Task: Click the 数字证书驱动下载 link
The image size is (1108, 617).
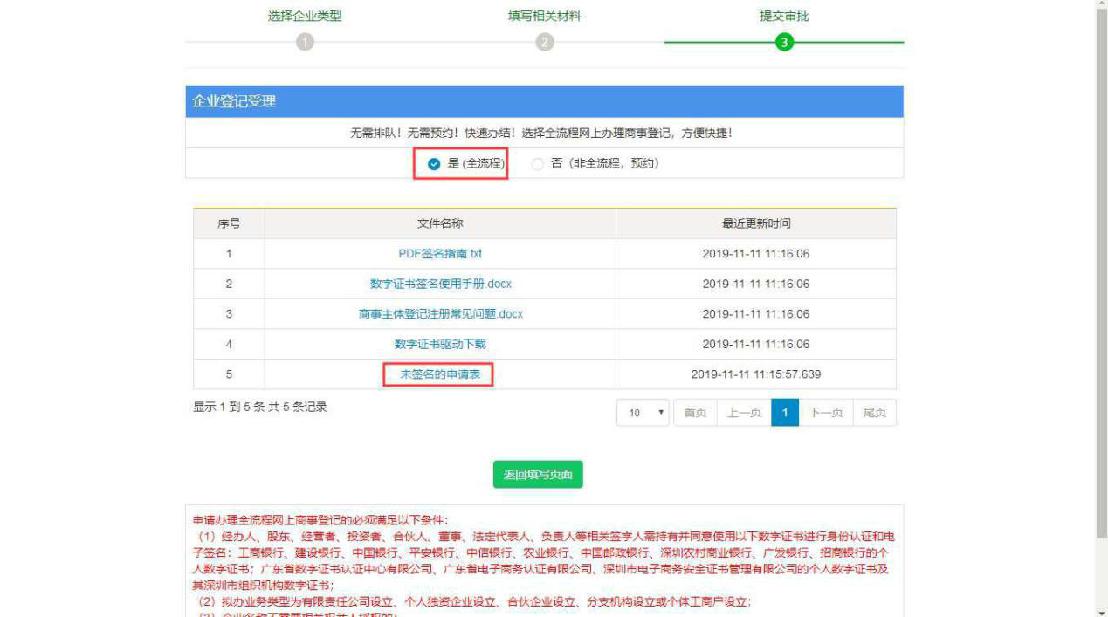Action: coord(440,344)
